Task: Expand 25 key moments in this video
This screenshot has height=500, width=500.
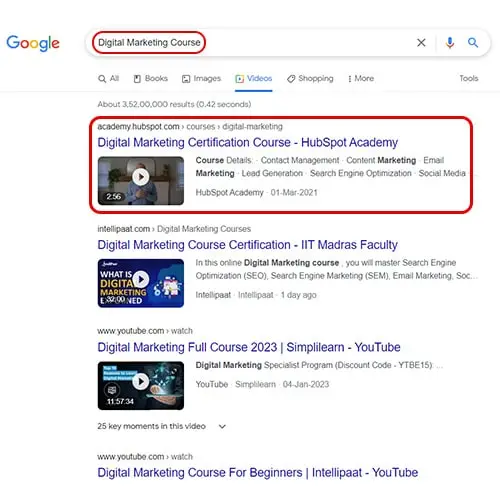Action: pyautogui.click(x=162, y=426)
